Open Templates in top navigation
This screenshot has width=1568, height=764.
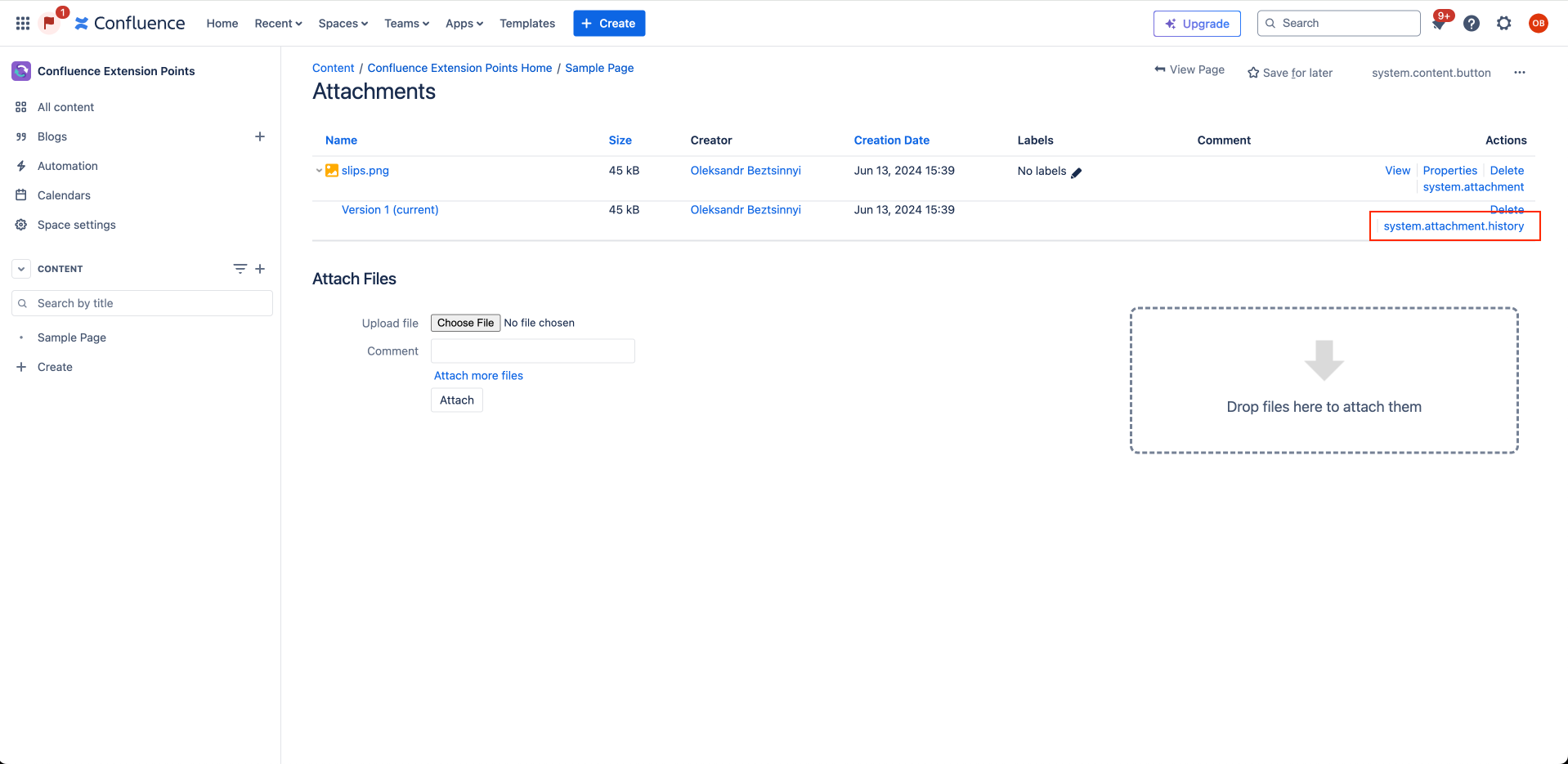527,24
